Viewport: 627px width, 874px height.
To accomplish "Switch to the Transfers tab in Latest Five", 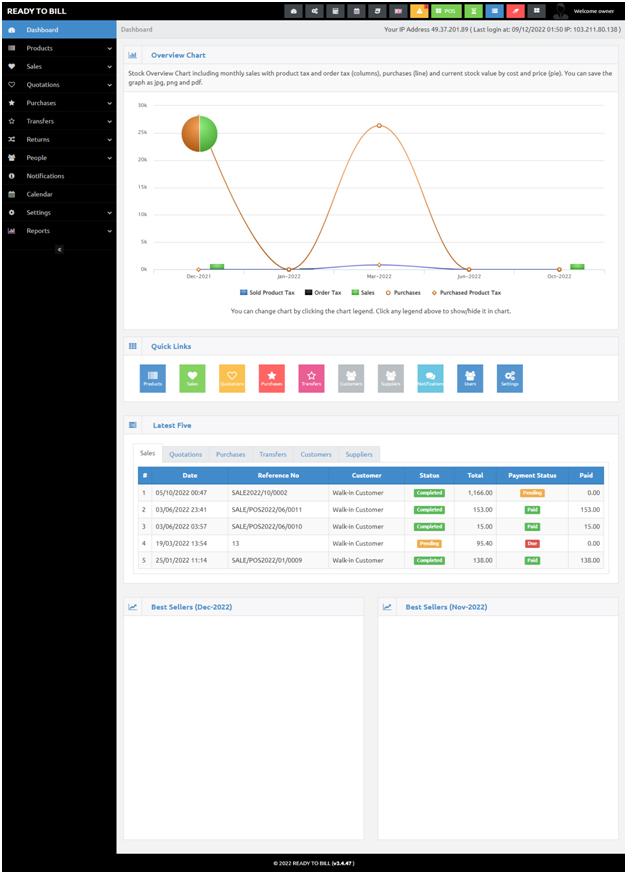I will coord(273,454).
